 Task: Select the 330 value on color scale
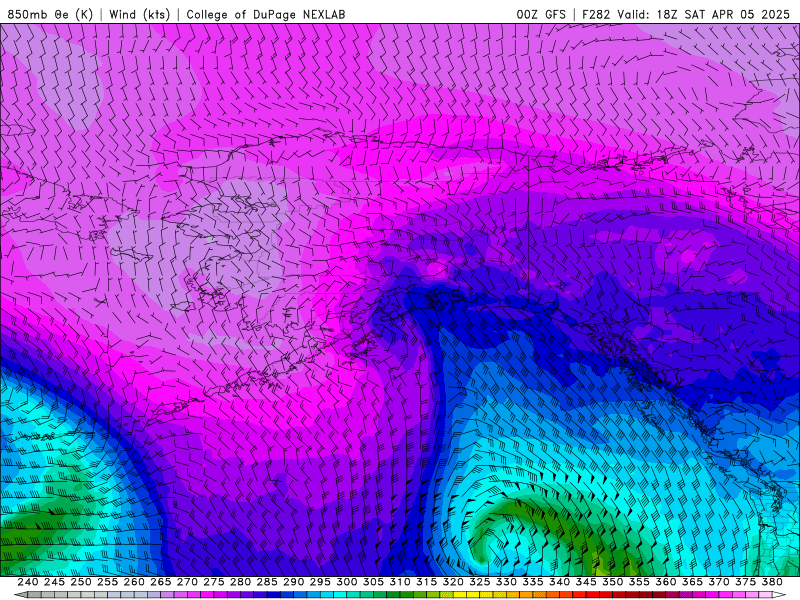pyautogui.click(x=506, y=582)
